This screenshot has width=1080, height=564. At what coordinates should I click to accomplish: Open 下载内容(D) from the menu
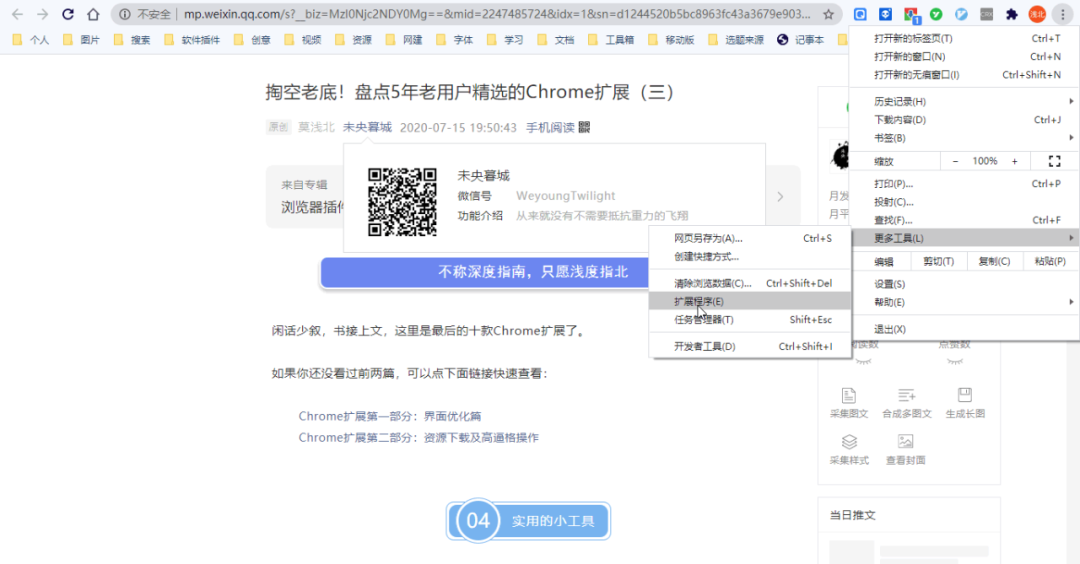pyautogui.click(x=964, y=120)
